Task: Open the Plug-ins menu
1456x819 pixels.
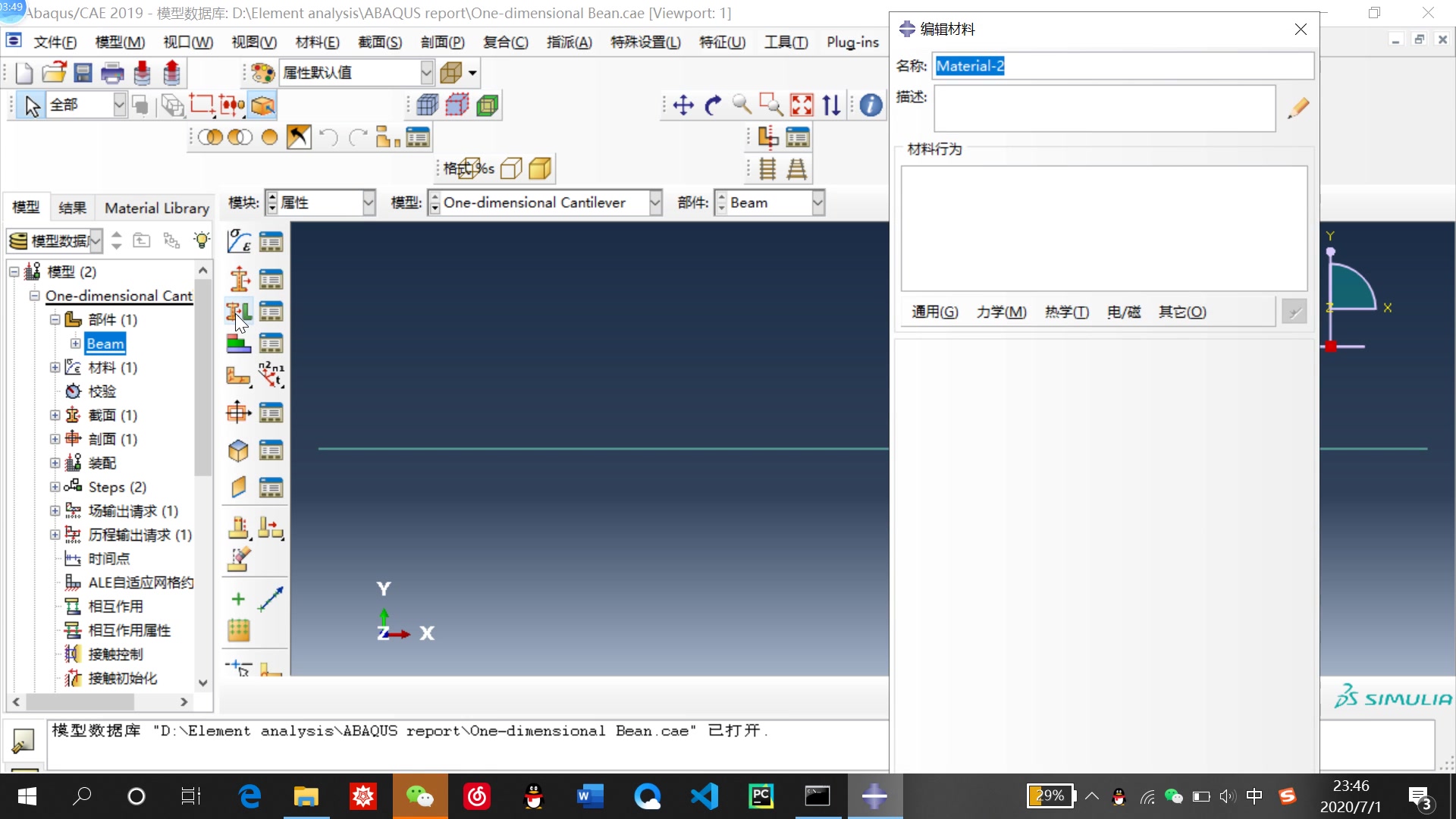Action: coord(852,42)
